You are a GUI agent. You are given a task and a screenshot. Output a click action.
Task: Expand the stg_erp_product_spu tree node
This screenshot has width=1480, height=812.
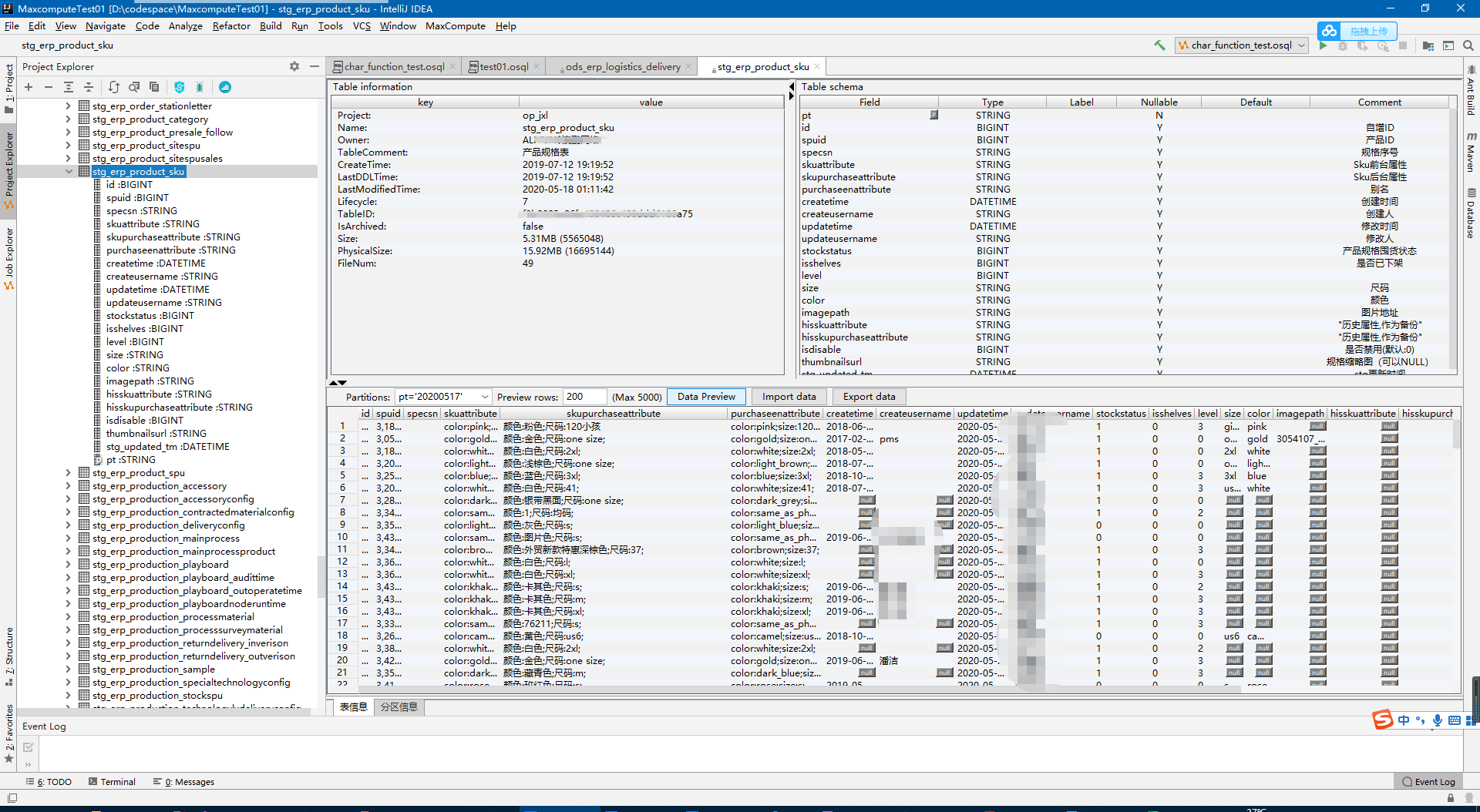pos(68,472)
